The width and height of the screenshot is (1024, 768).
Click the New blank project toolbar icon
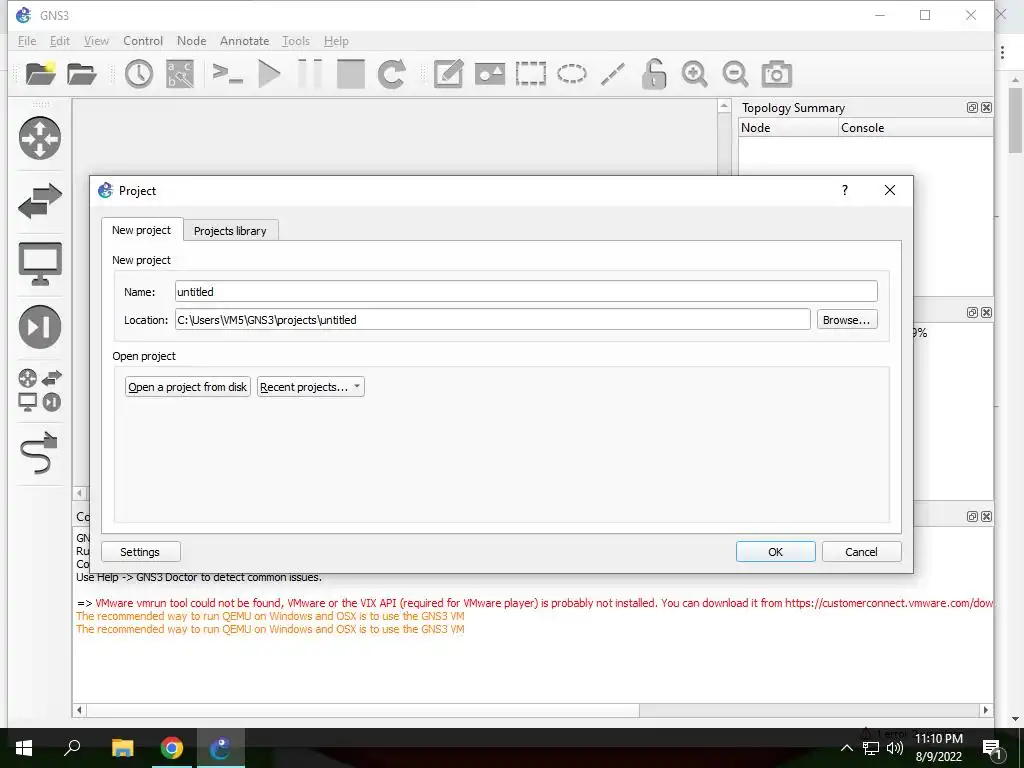pyautogui.click(x=40, y=74)
